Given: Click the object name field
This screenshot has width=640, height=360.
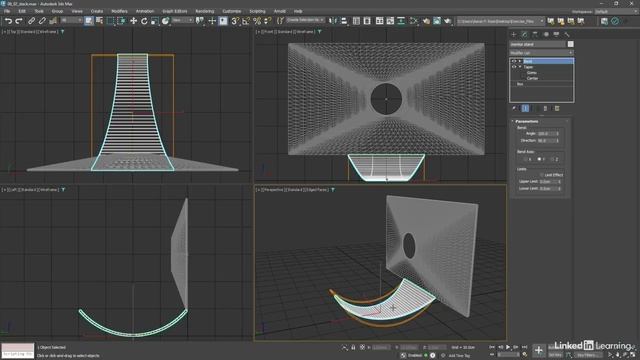Looking at the screenshot, I should (x=538, y=44).
